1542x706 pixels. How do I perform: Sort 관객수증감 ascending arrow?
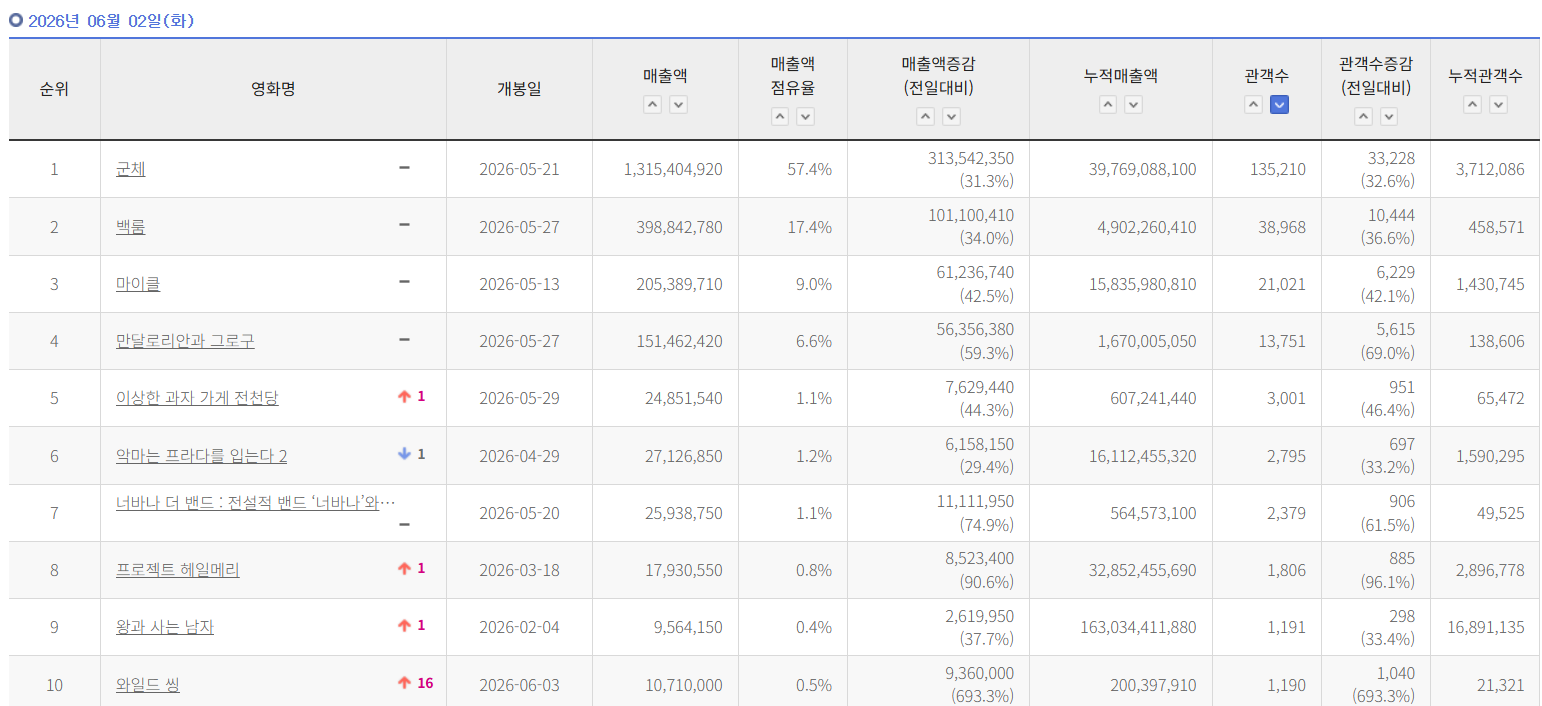[1363, 117]
